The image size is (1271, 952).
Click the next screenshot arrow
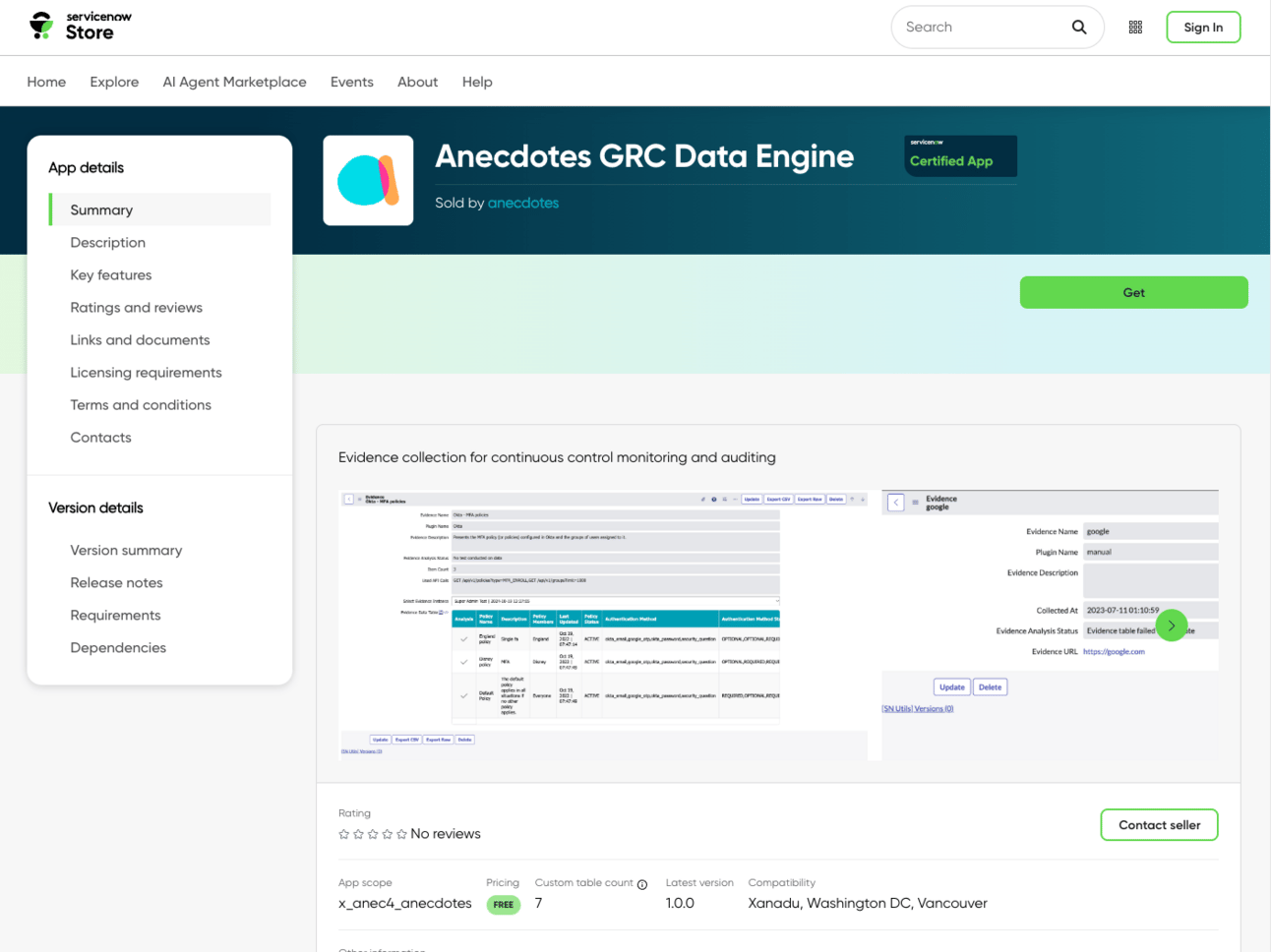click(x=1171, y=625)
